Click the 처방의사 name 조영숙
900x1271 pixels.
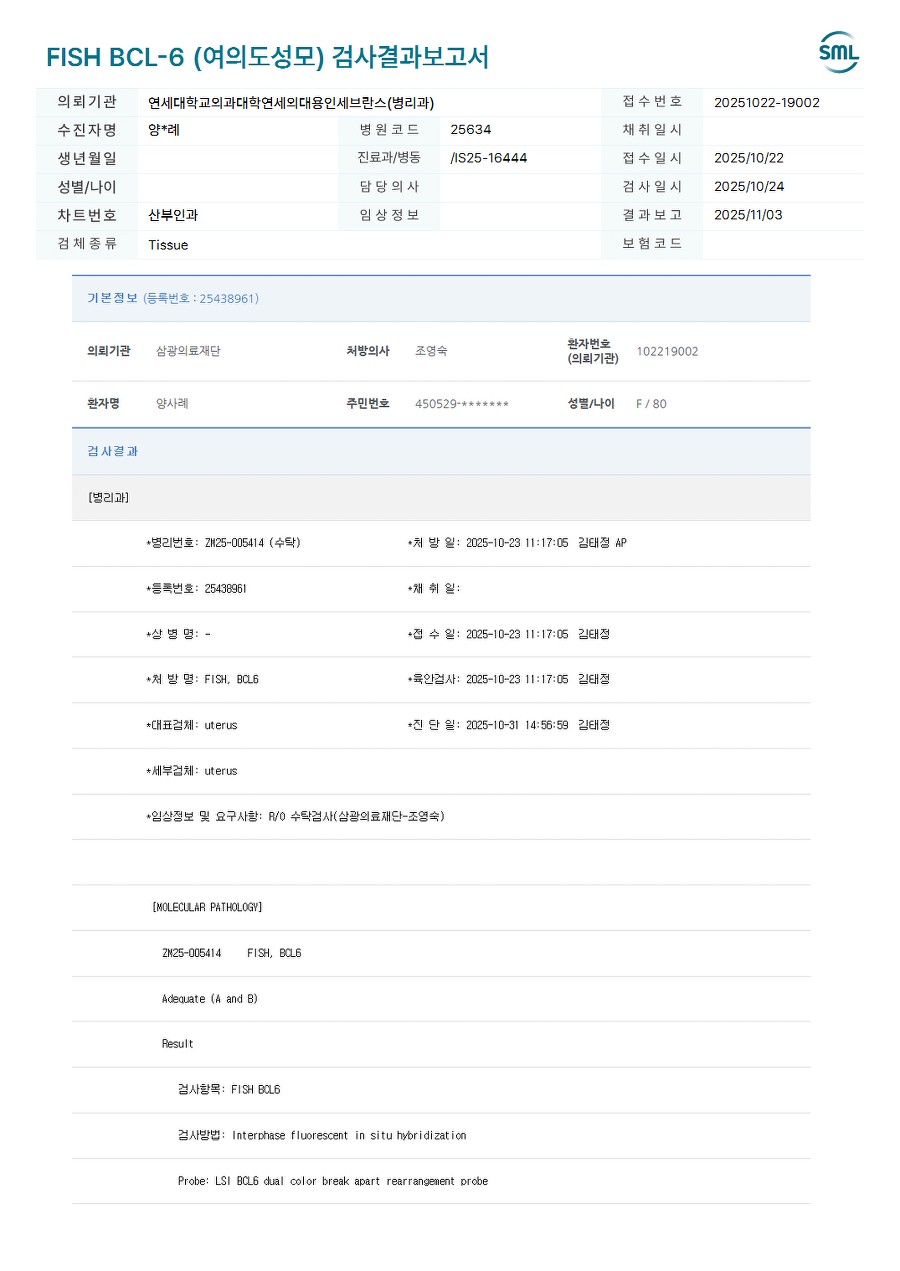point(431,351)
